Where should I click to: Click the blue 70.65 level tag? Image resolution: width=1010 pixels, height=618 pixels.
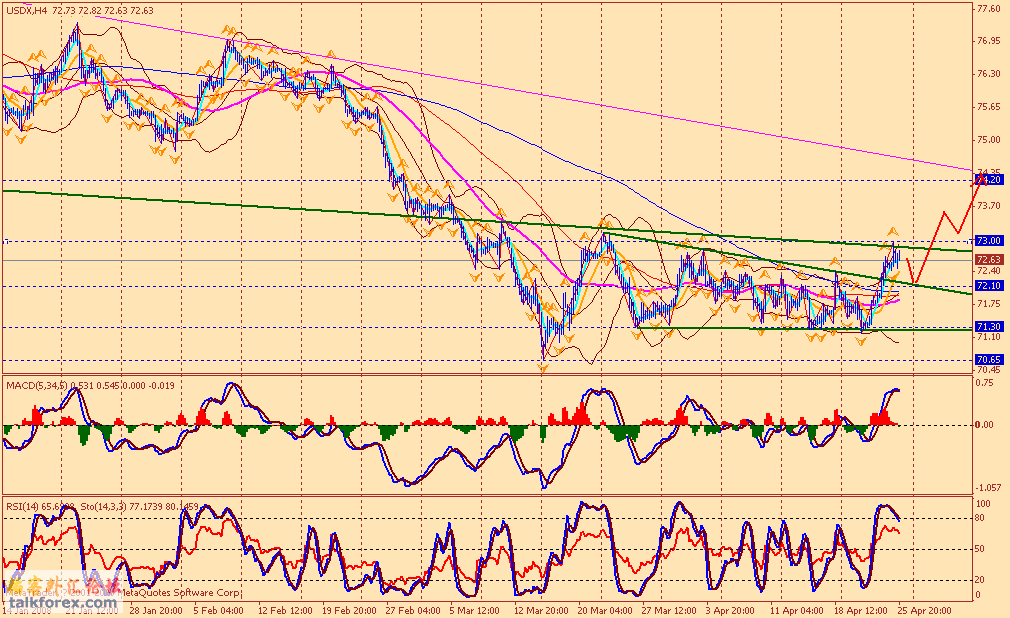(x=989, y=360)
